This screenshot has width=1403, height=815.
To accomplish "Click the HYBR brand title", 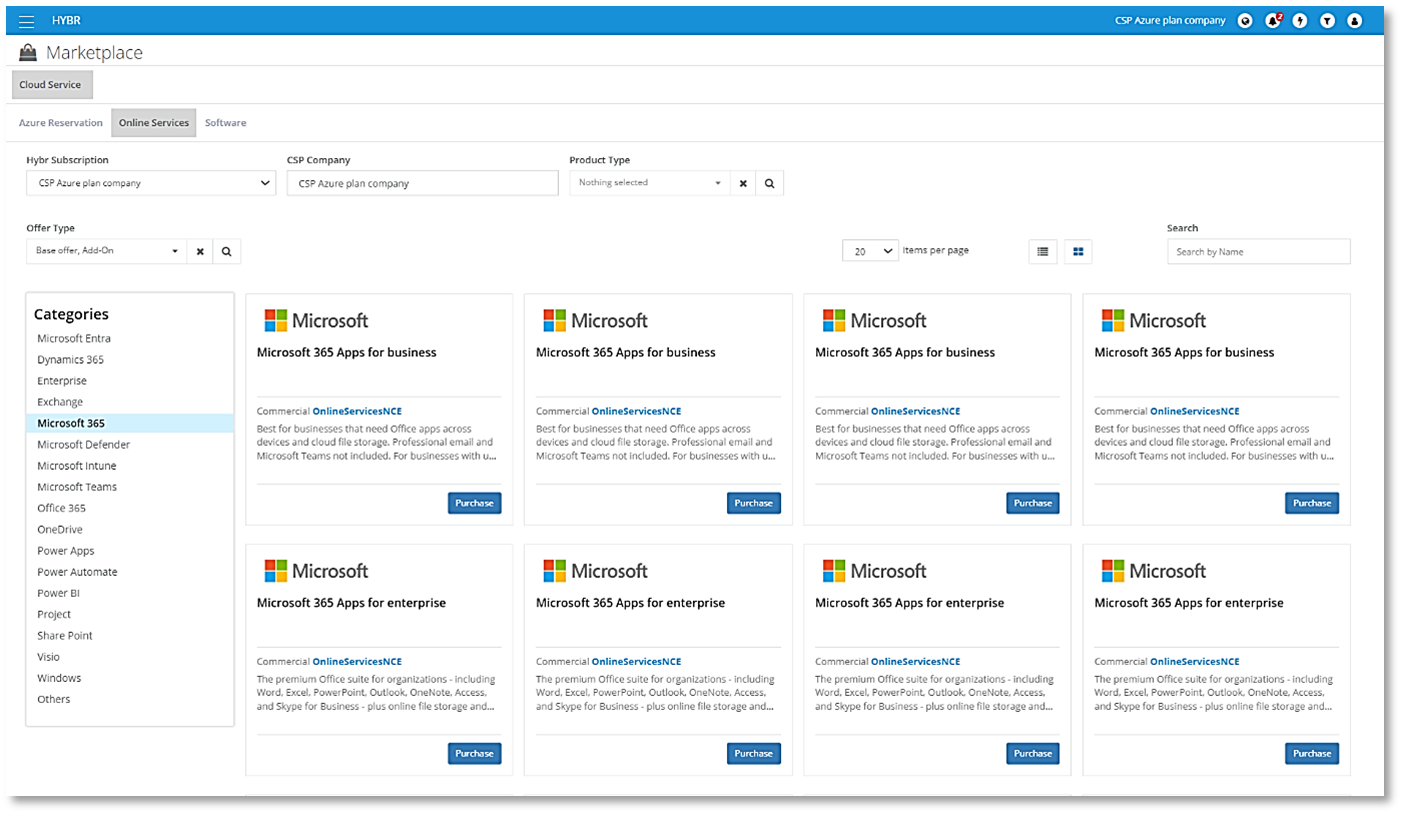I will click(66, 21).
